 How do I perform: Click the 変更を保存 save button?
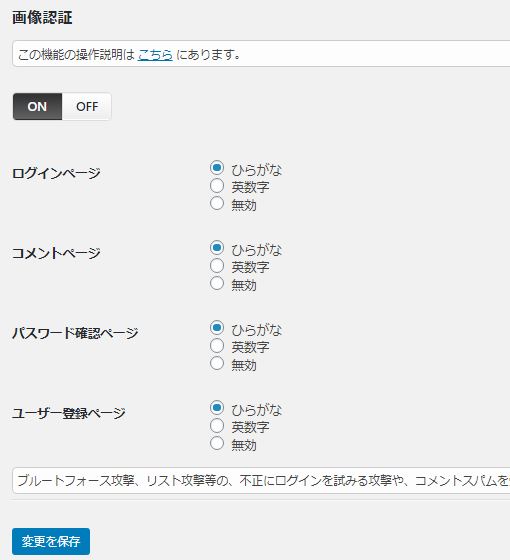click(51, 541)
